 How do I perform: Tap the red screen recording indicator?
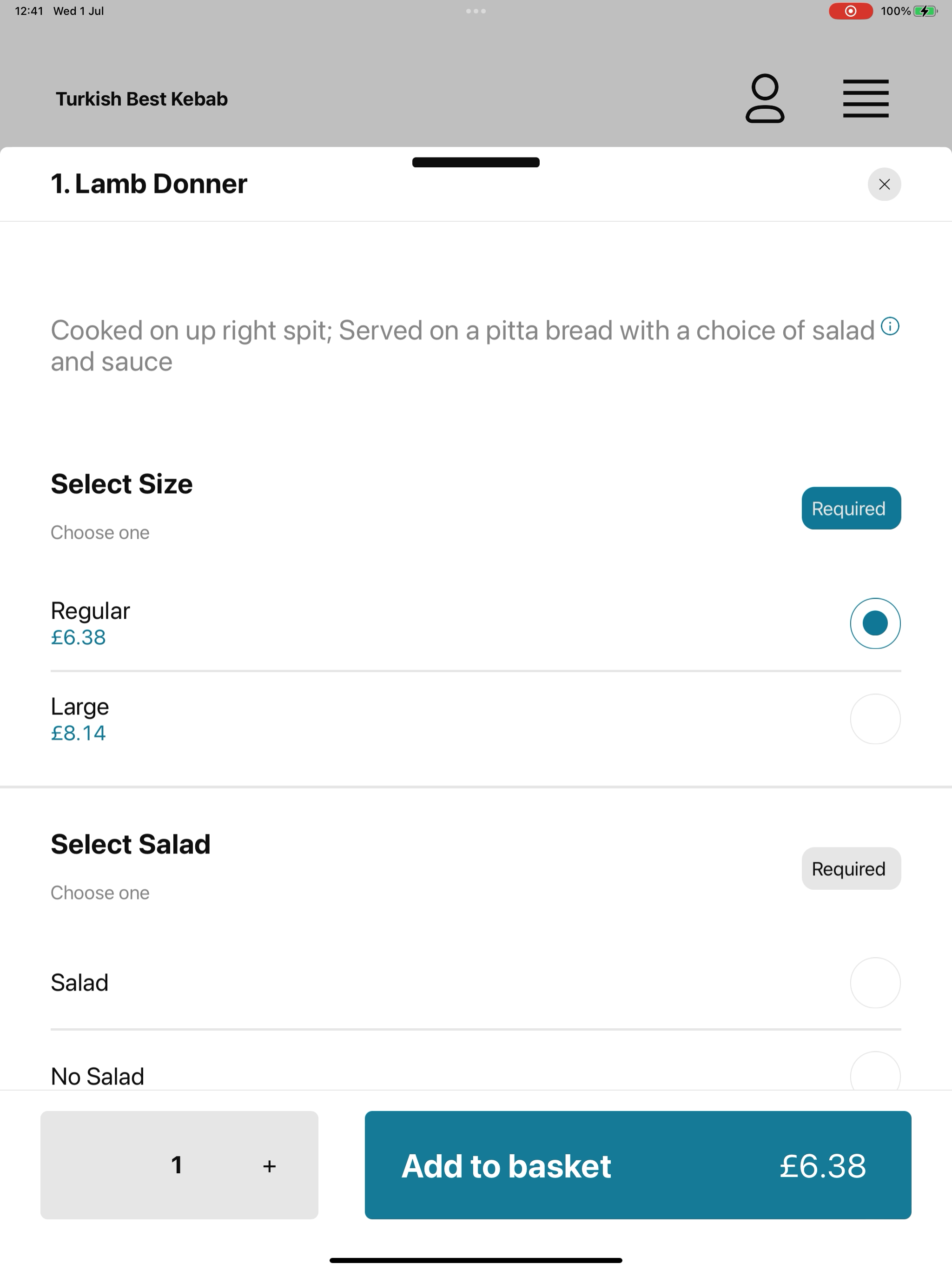[850, 11]
